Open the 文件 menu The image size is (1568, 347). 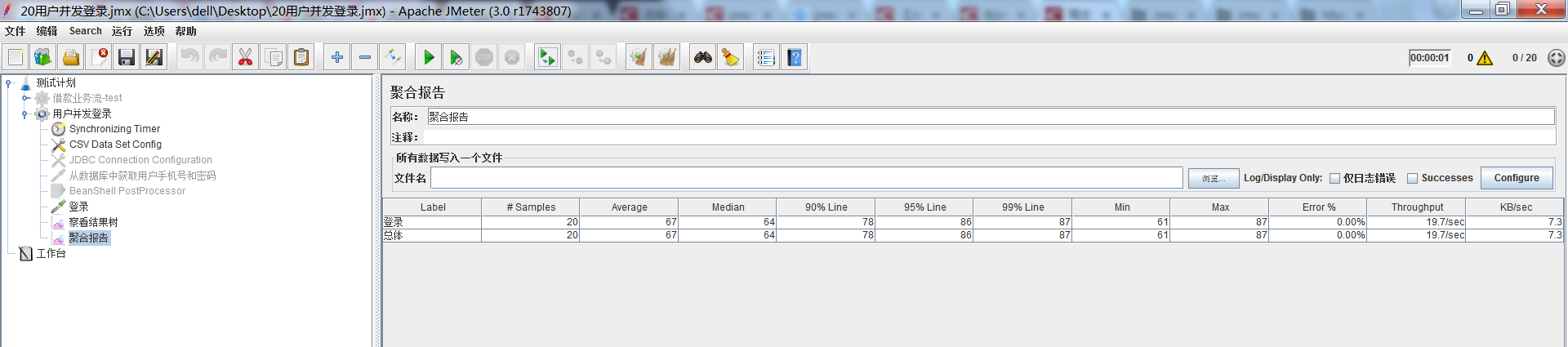pyautogui.click(x=16, y=31)
